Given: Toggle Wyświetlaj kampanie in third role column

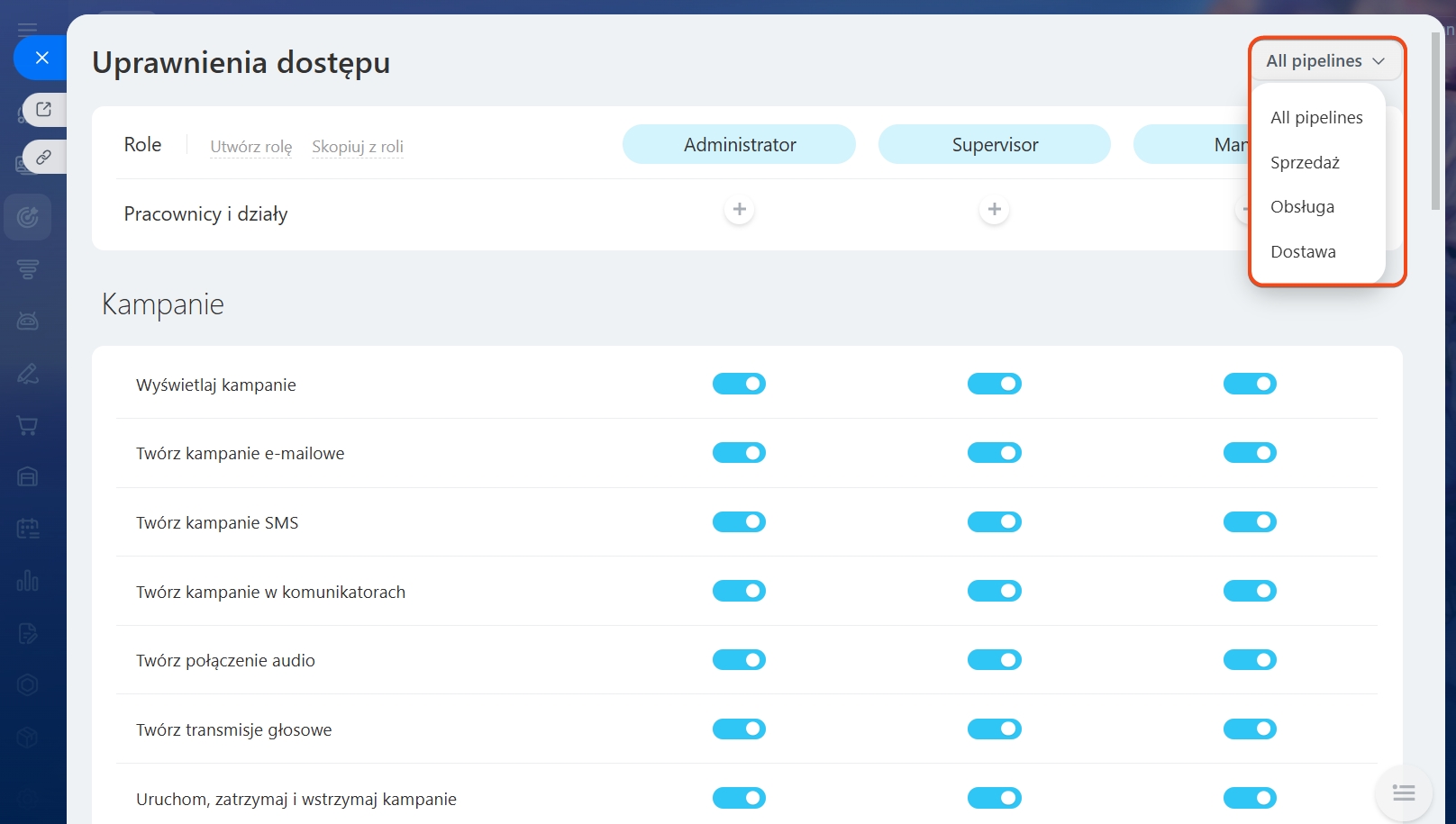Looking at the screenshot, I should 1250,384.
